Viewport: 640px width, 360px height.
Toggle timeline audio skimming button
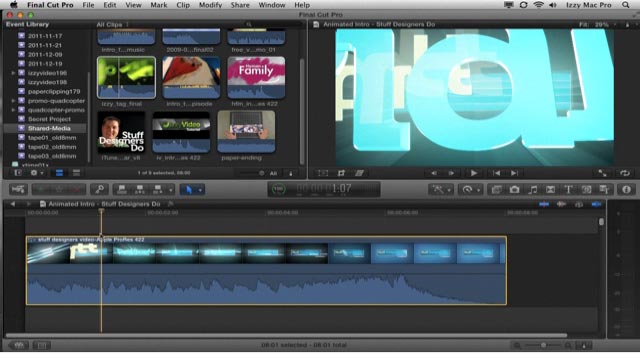point(562,204)
